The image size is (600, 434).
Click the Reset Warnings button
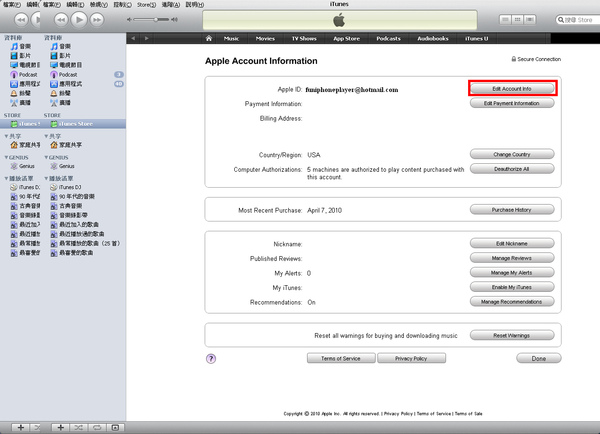click(512, 335)
